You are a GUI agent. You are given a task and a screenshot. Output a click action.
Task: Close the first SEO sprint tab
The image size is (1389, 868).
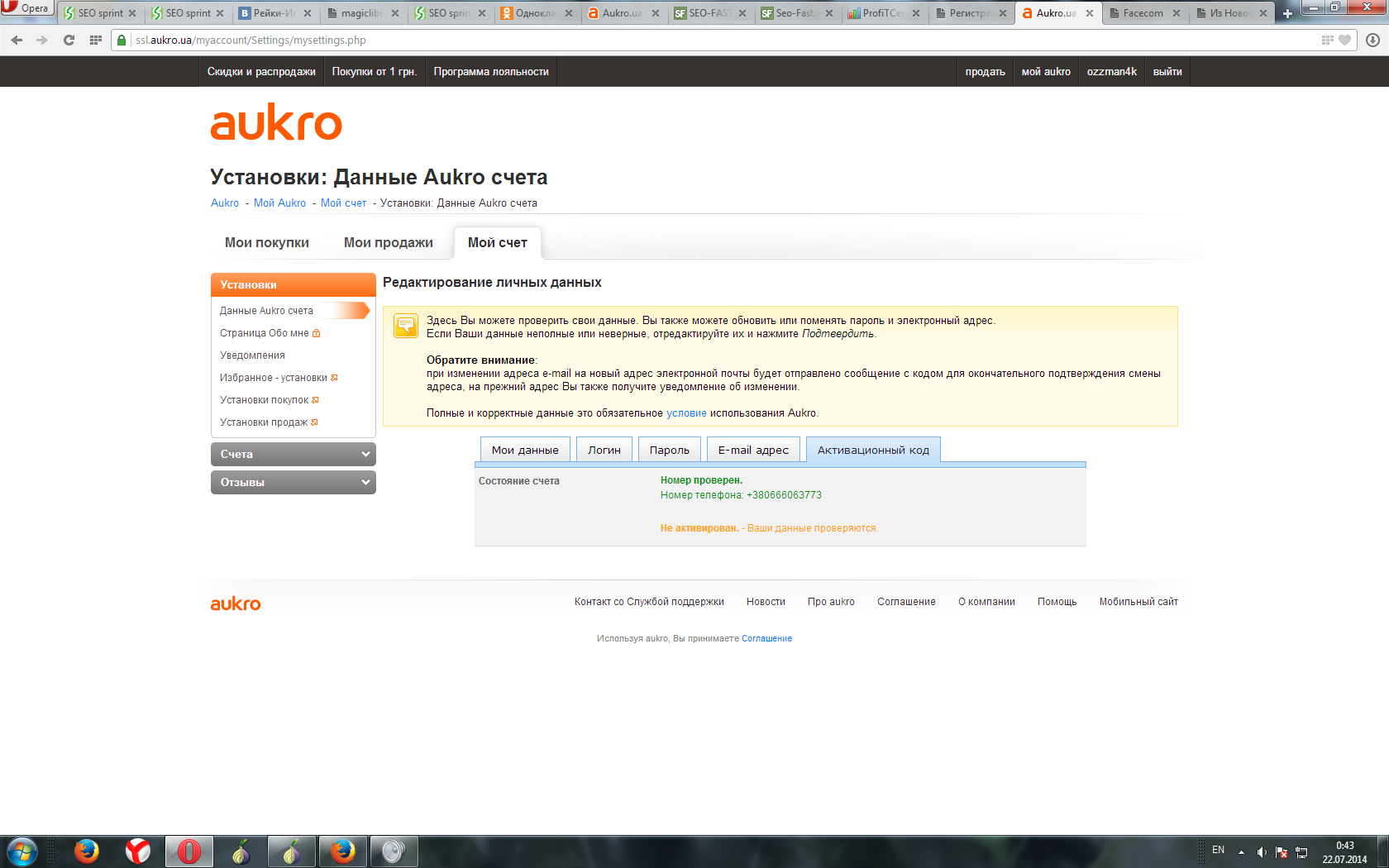[132, 13]
